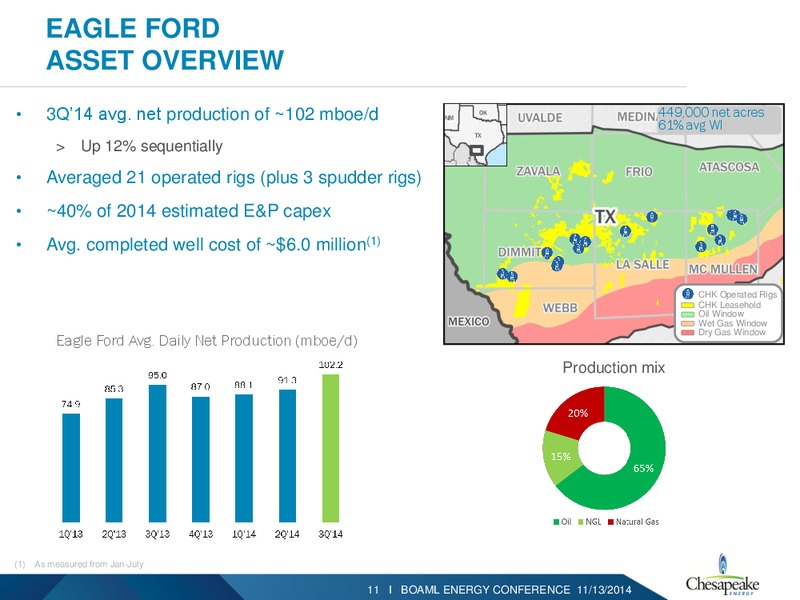
Task: Click the ZAVALA county label
Action: (x=538, y=171)
